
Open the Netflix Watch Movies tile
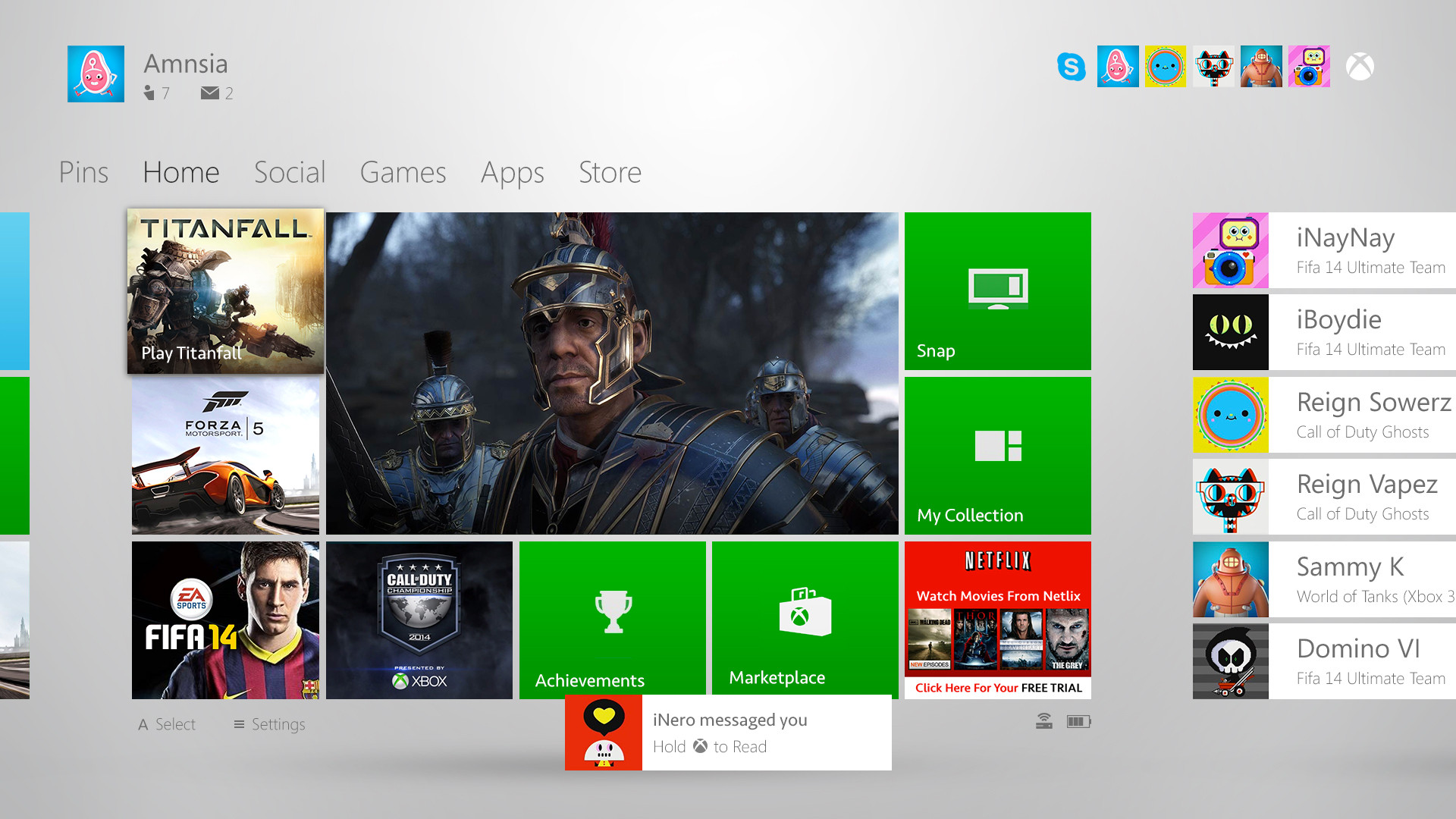998,620
